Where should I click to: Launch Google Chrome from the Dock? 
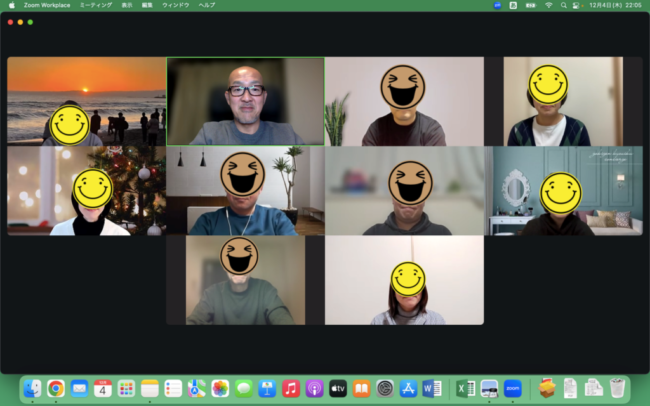coord(56,388)
